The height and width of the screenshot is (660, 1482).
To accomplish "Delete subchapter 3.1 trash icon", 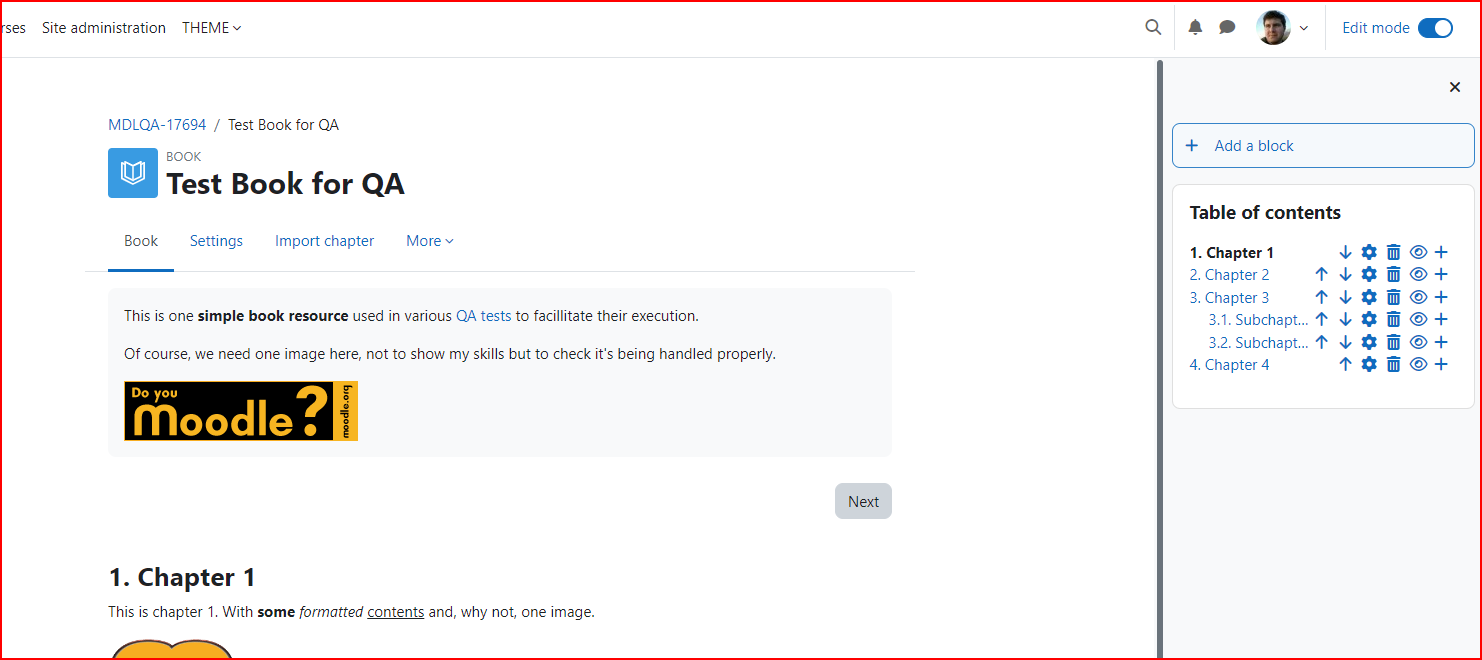I will click(x=1393, y=320).
